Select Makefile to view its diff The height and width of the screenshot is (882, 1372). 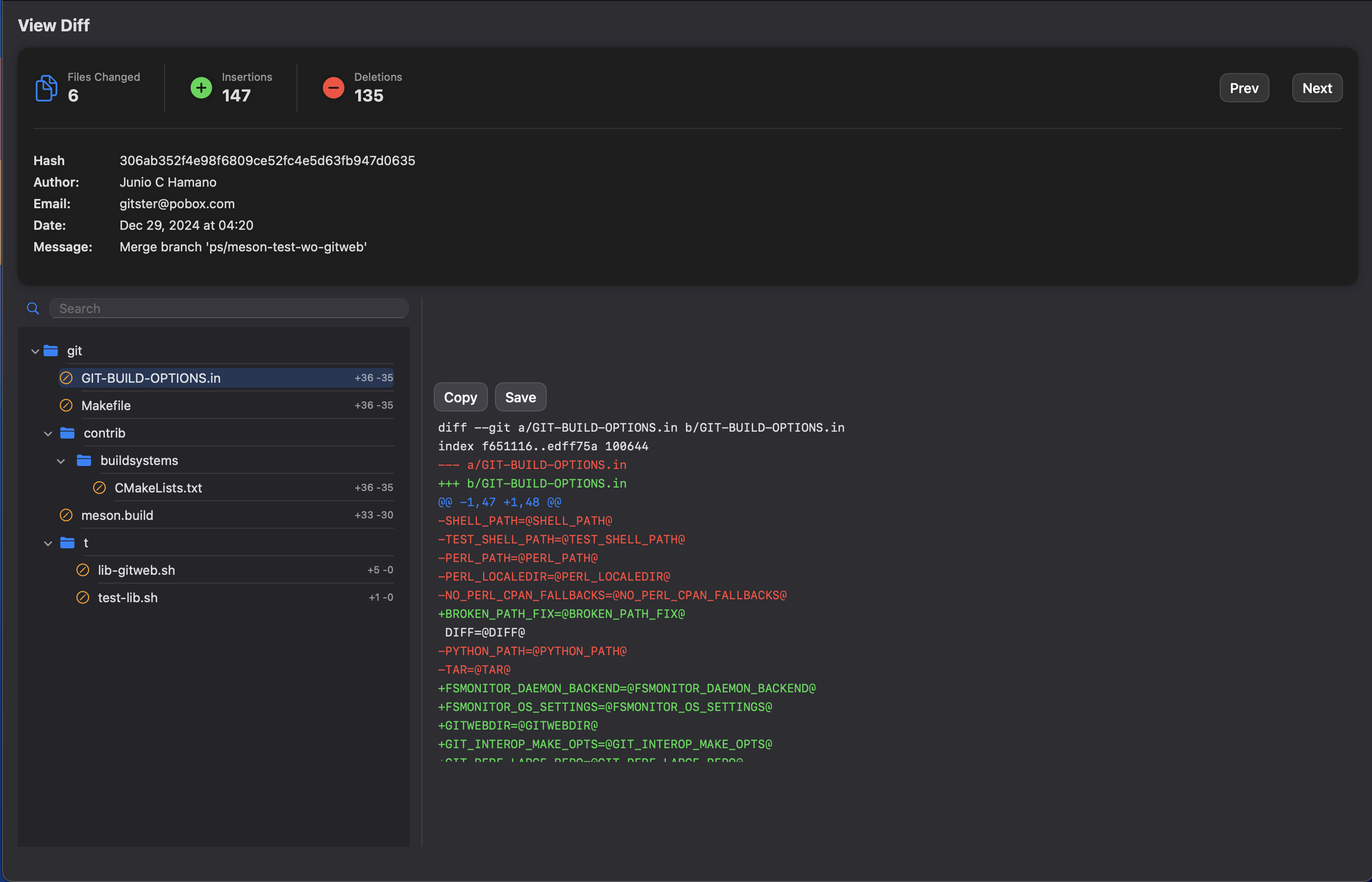coord(106,405)
